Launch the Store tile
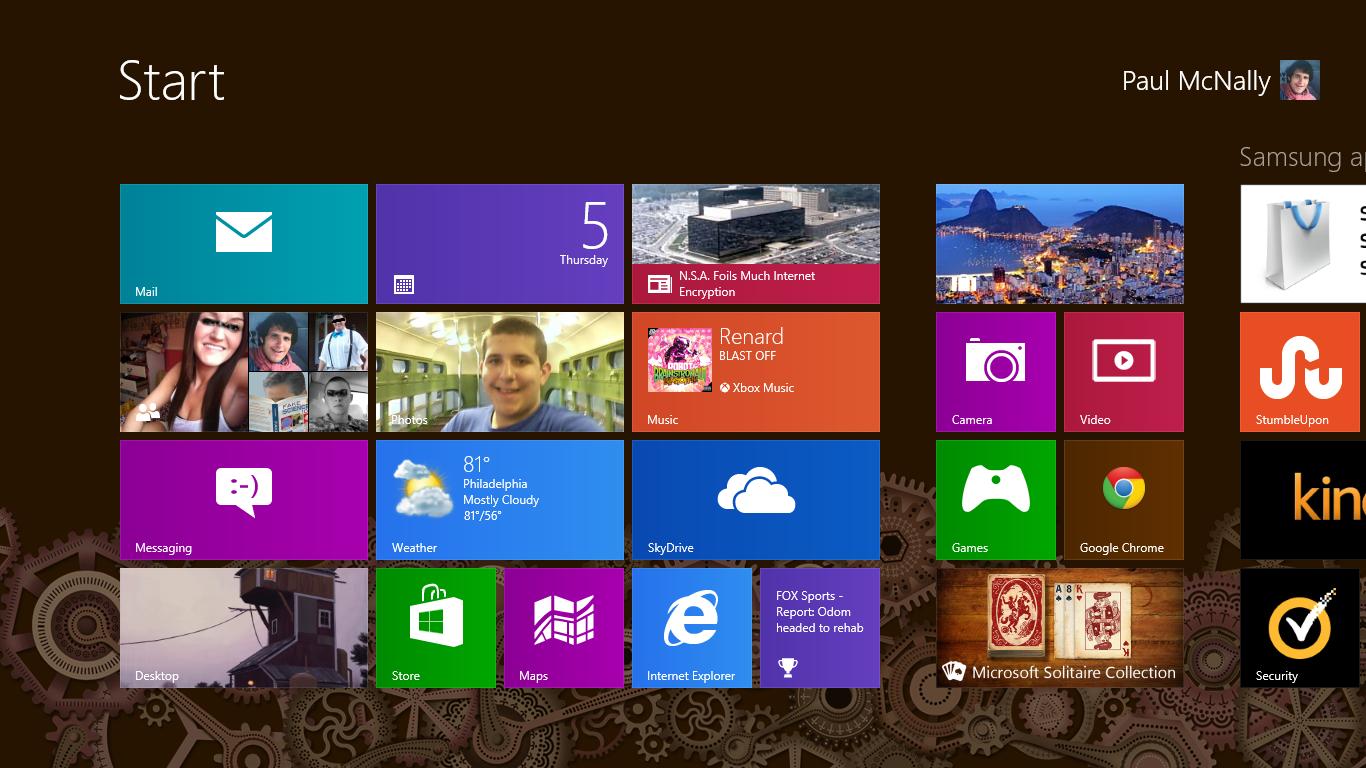This screenshot has width=1366, height=768. 436,628
